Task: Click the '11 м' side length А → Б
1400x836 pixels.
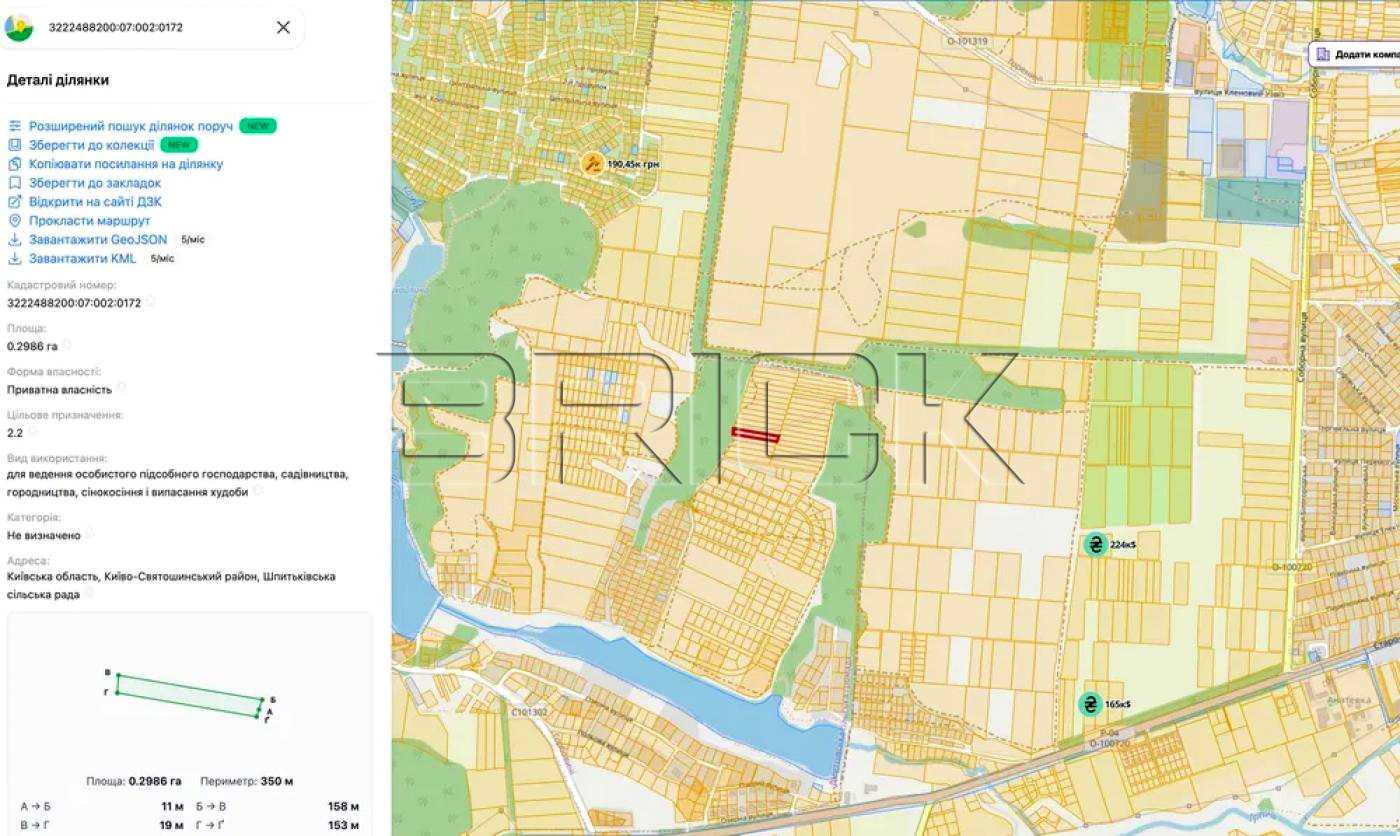Action: [172, 806]
